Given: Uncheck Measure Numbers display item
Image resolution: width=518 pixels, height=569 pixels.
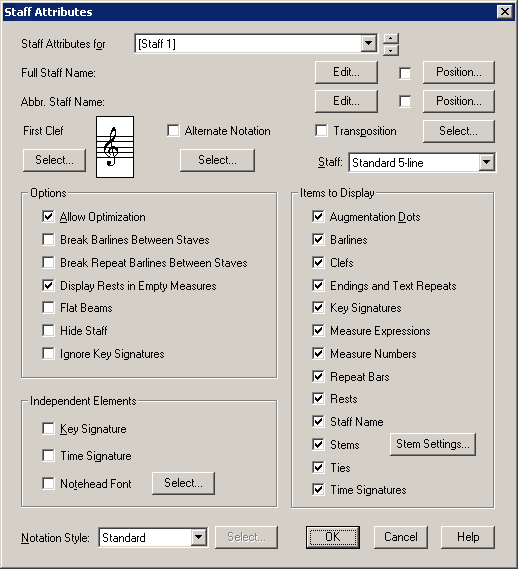Looking at the screenshot, I should click(x=318, y=353).
